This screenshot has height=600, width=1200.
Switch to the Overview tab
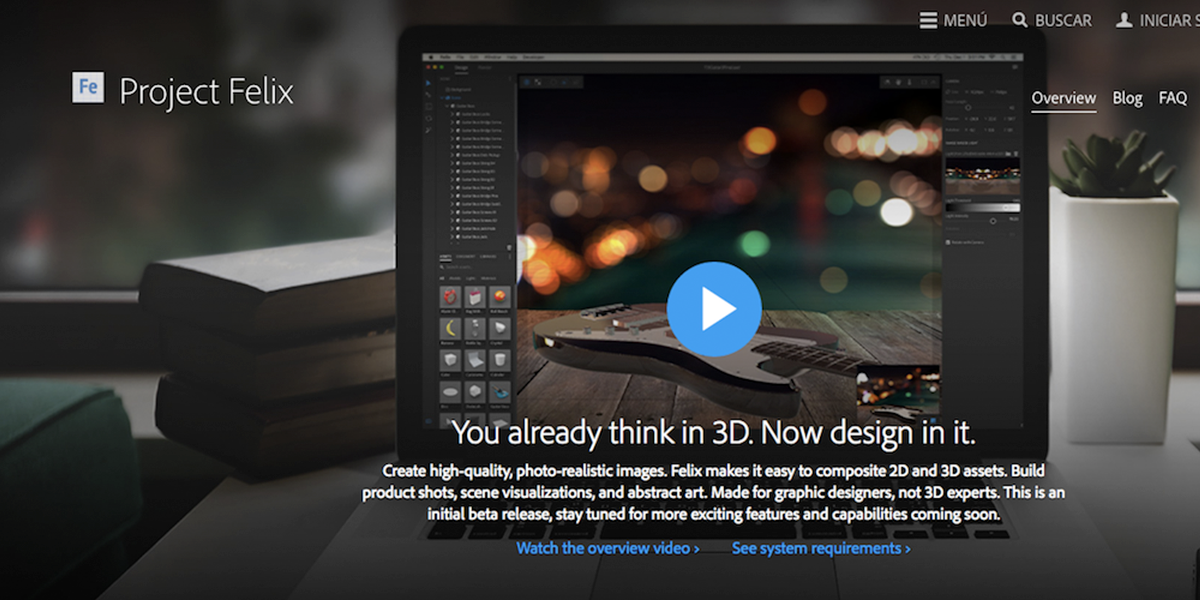click(1064, 98)
